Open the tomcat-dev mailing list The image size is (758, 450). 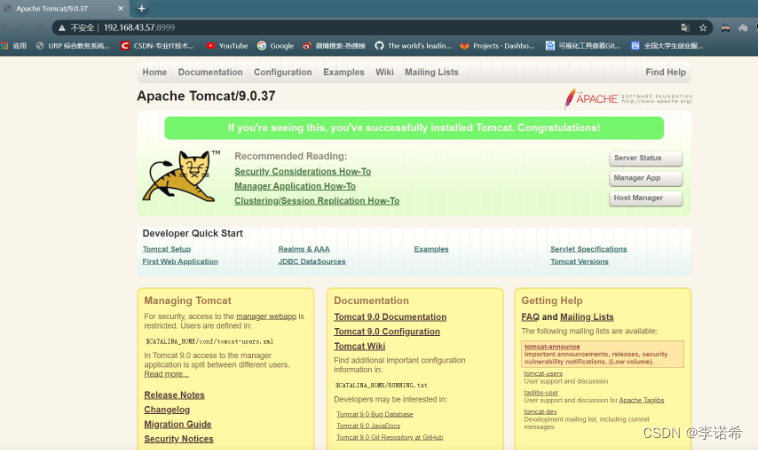click(540, 412)
